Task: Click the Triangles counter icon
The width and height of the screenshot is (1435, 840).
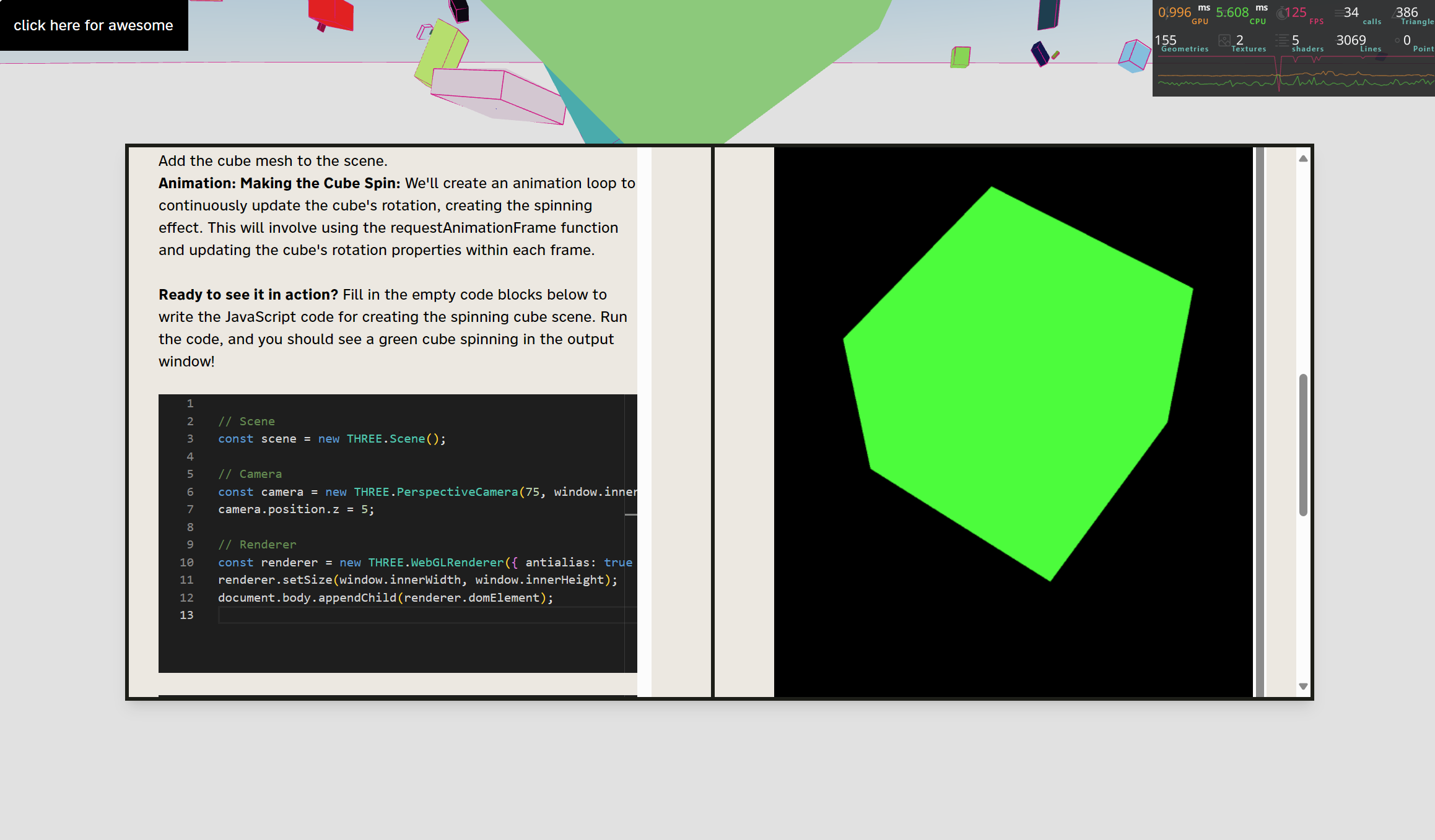Action: click(x=1396, y=13)
